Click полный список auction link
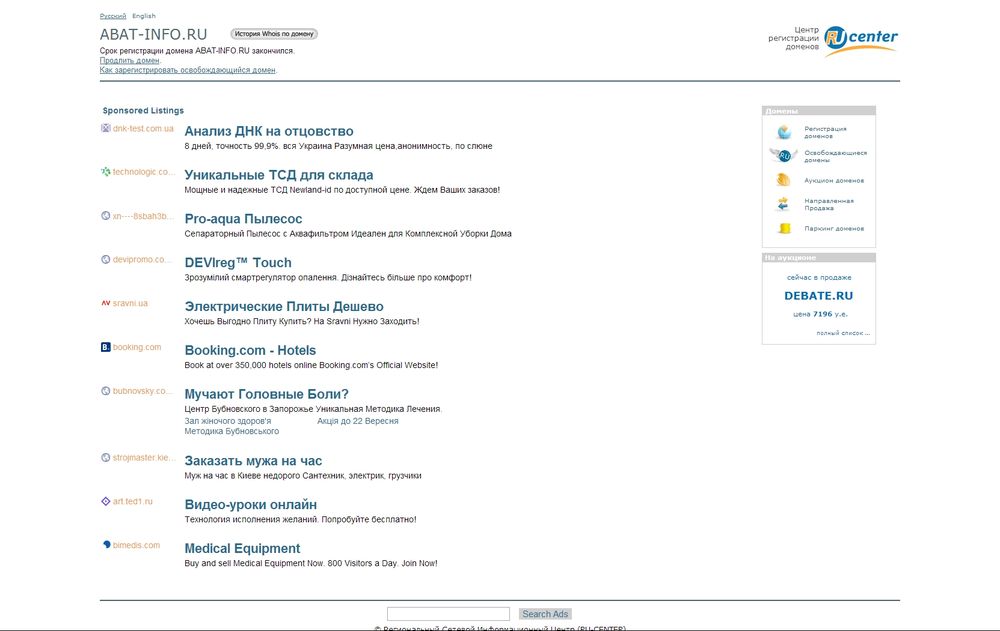 coord(843,333)
